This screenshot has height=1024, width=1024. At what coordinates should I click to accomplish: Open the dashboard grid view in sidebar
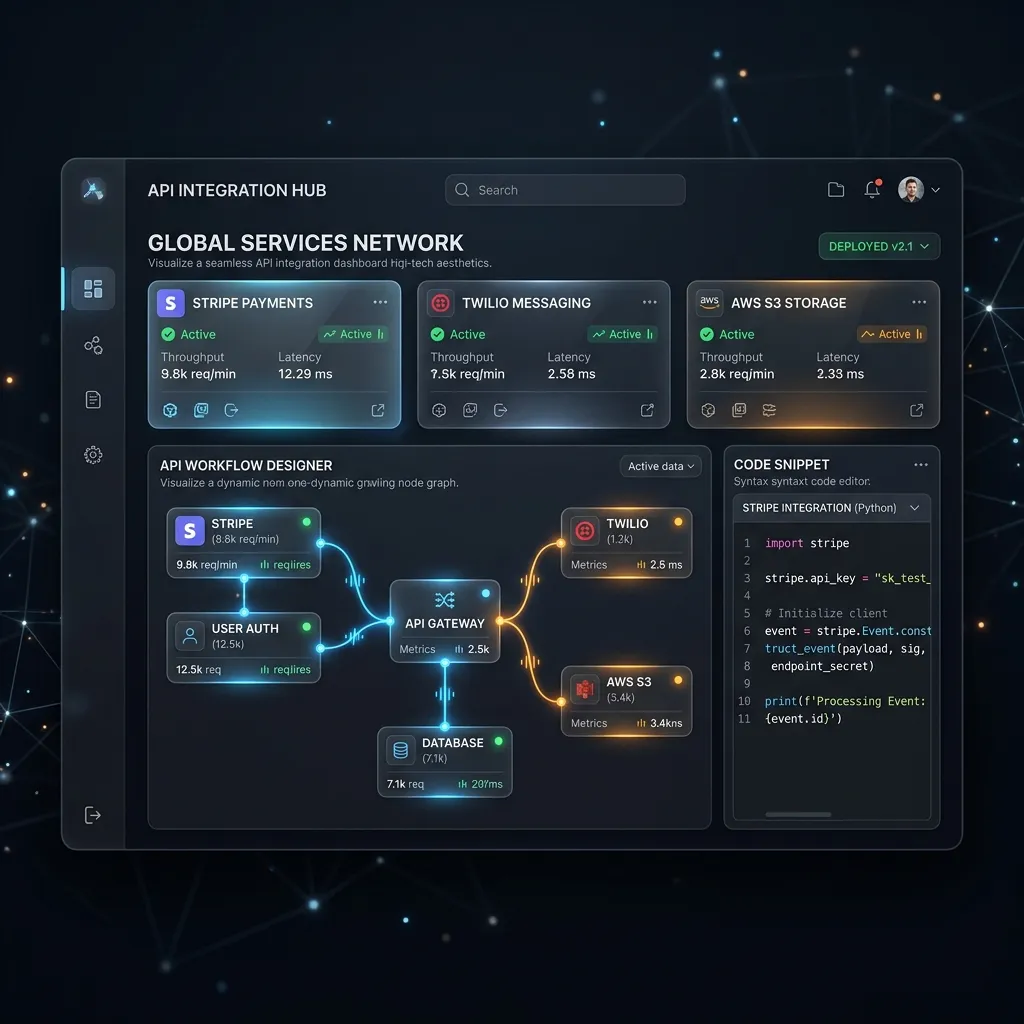click(93, 289)
